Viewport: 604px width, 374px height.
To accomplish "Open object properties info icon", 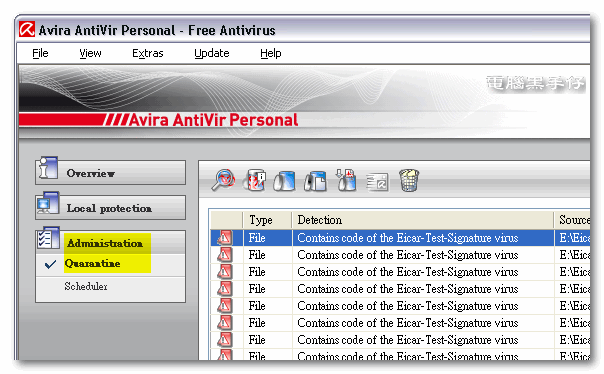I will point(254,180).
